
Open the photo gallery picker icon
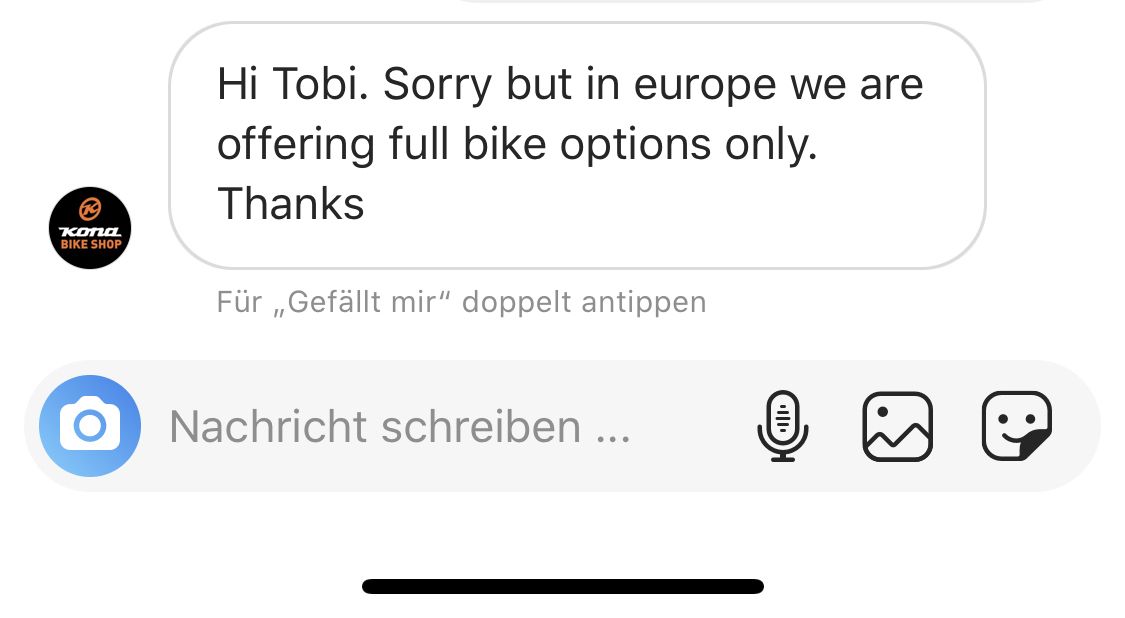pyautogui.click(x=897, y=426)
